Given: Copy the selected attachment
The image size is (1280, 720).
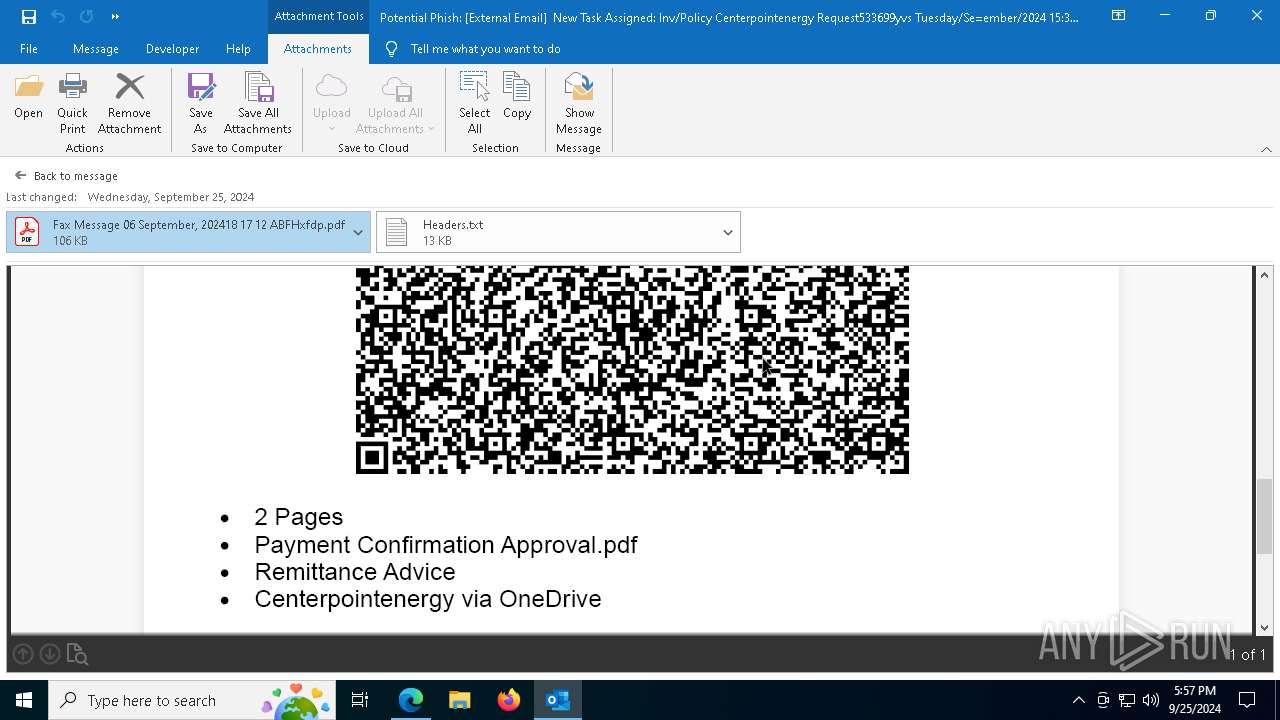Looking at the screenshot, I should coord(517,98).
